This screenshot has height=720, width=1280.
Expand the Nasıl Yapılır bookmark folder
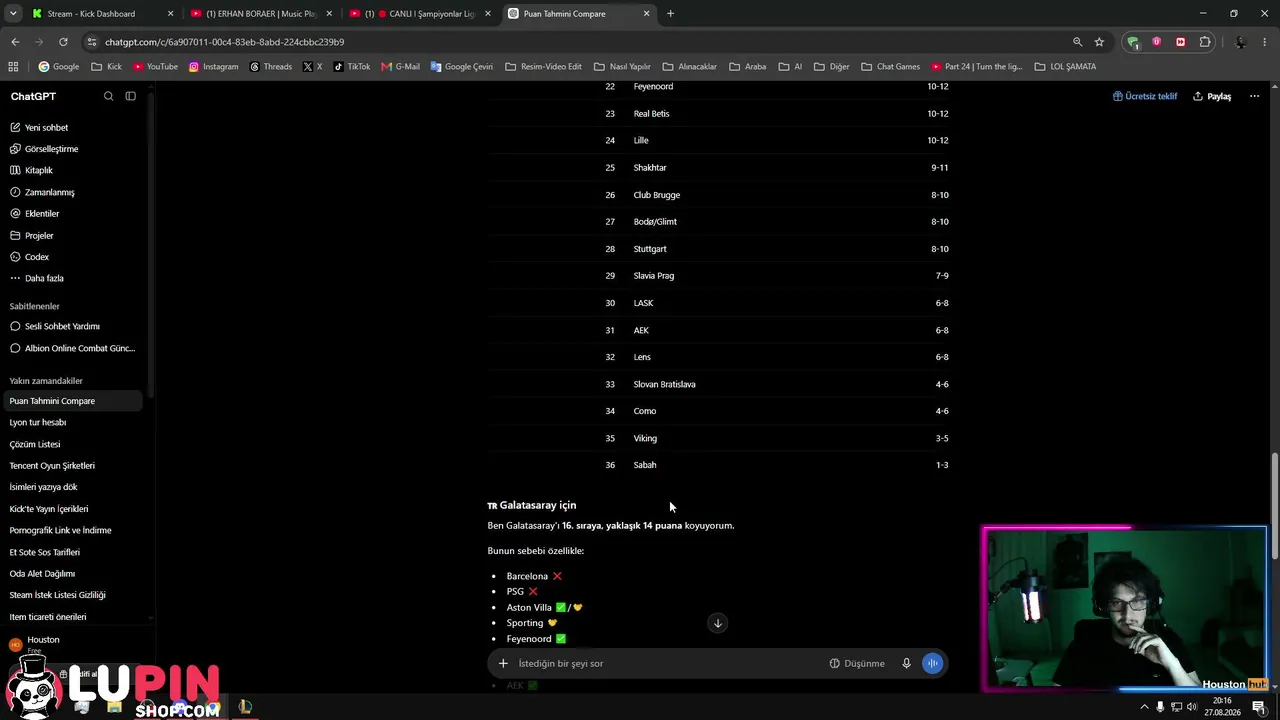[x=622, y=67]
